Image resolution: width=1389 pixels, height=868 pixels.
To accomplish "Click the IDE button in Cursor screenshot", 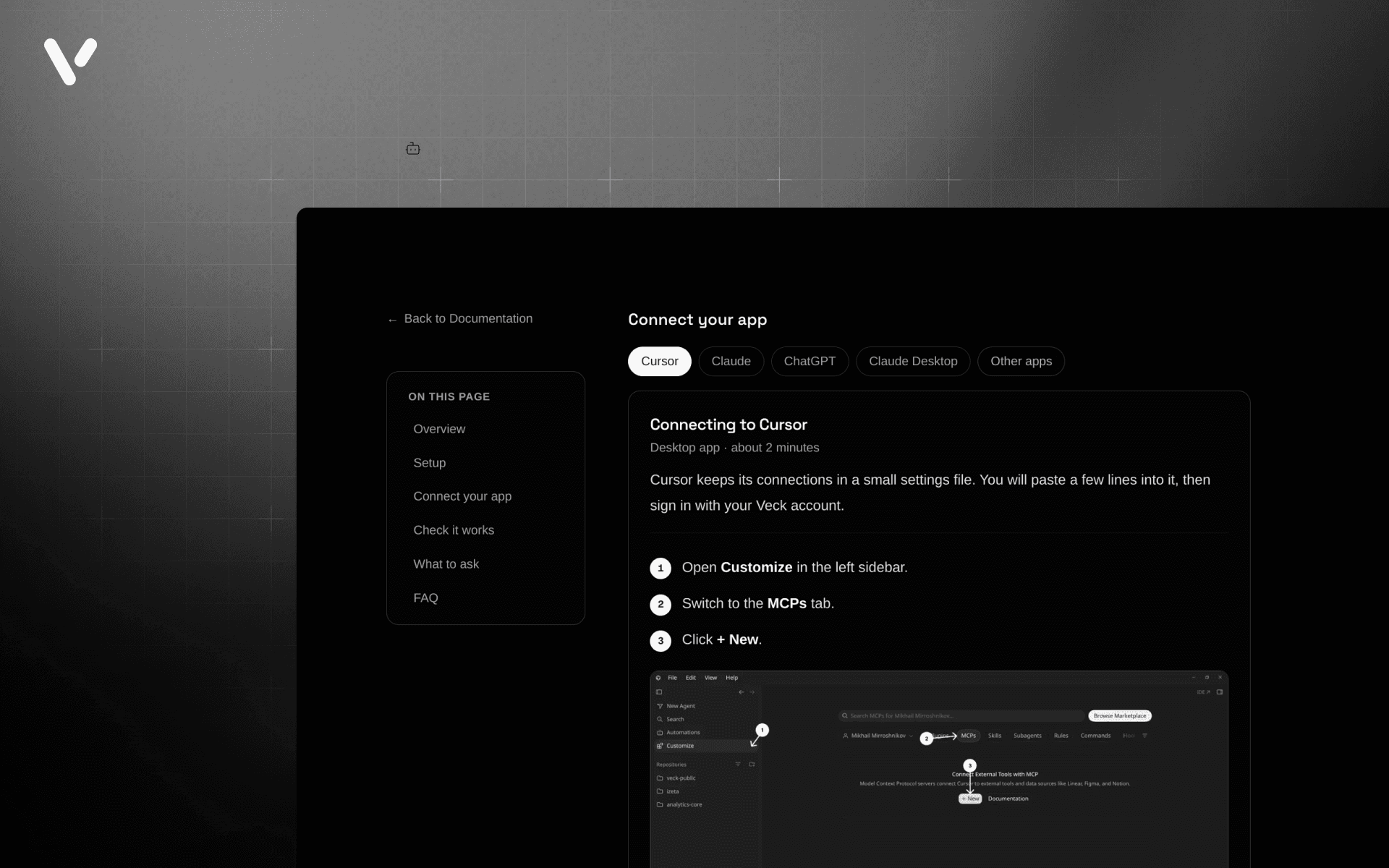I will coord(1204,692).
